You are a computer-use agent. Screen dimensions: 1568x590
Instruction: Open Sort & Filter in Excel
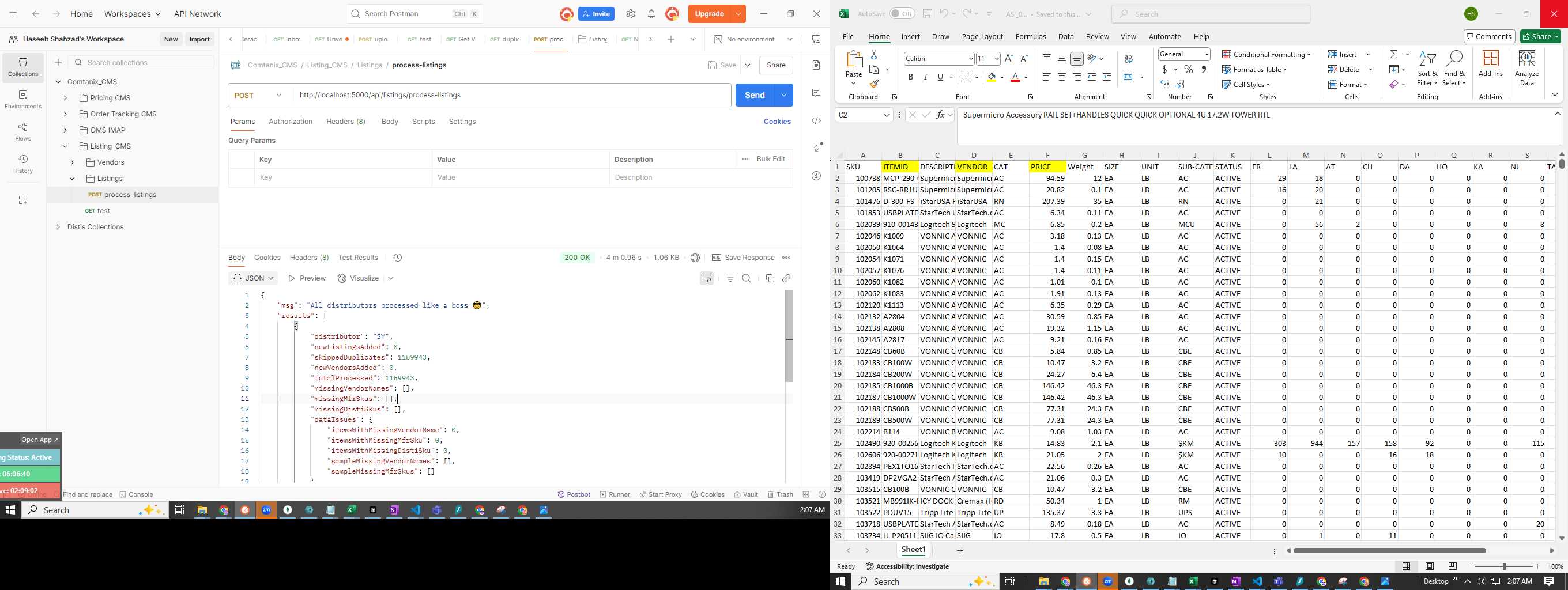1427,69
